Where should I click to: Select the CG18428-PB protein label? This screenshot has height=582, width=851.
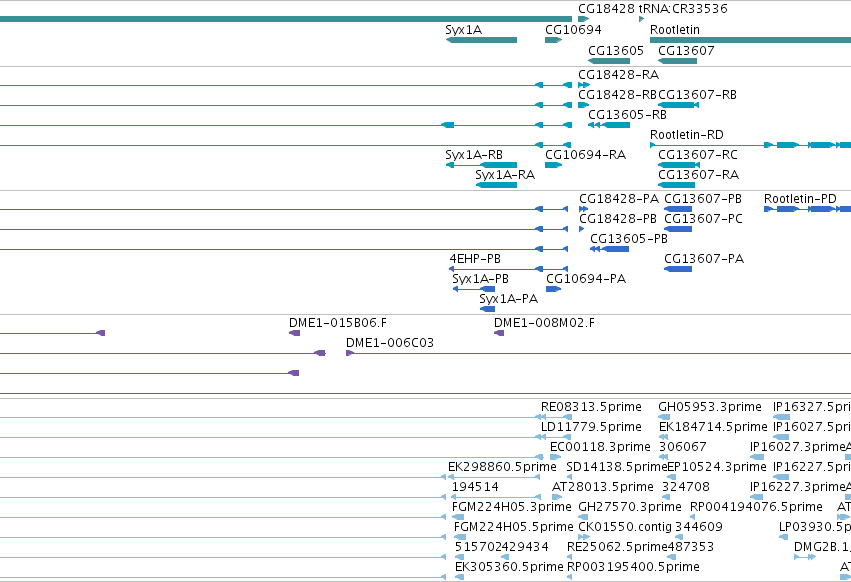tap(618, 219)
